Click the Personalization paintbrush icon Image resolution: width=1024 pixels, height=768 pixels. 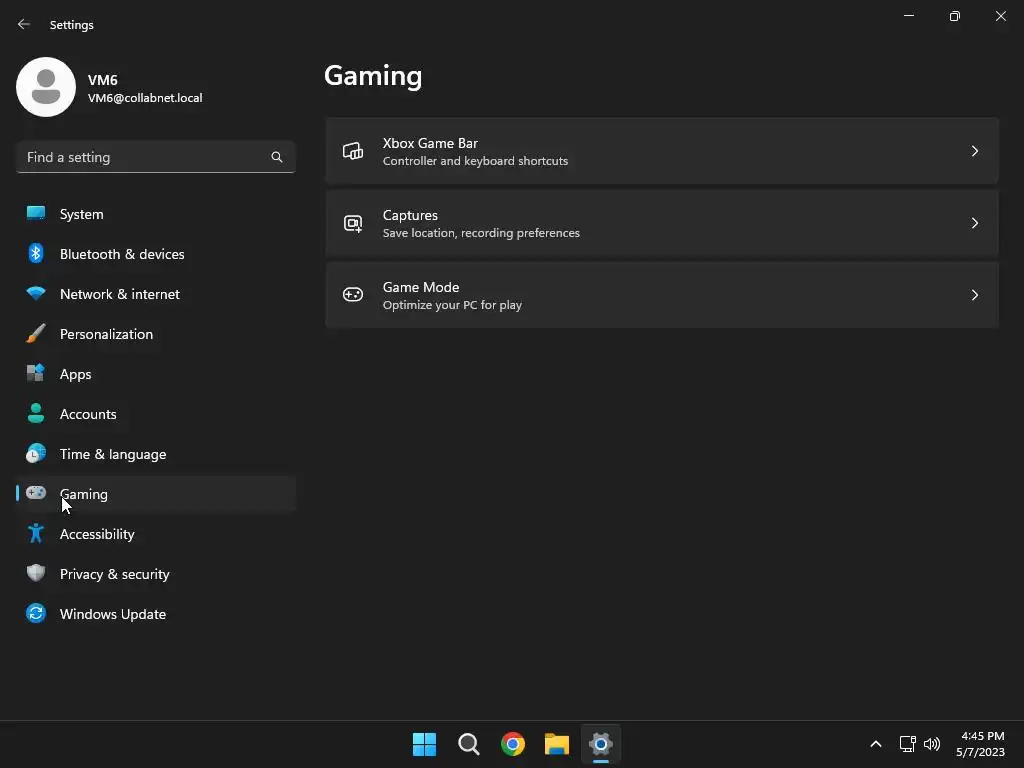pyautogui.click(x=36, y=334)
